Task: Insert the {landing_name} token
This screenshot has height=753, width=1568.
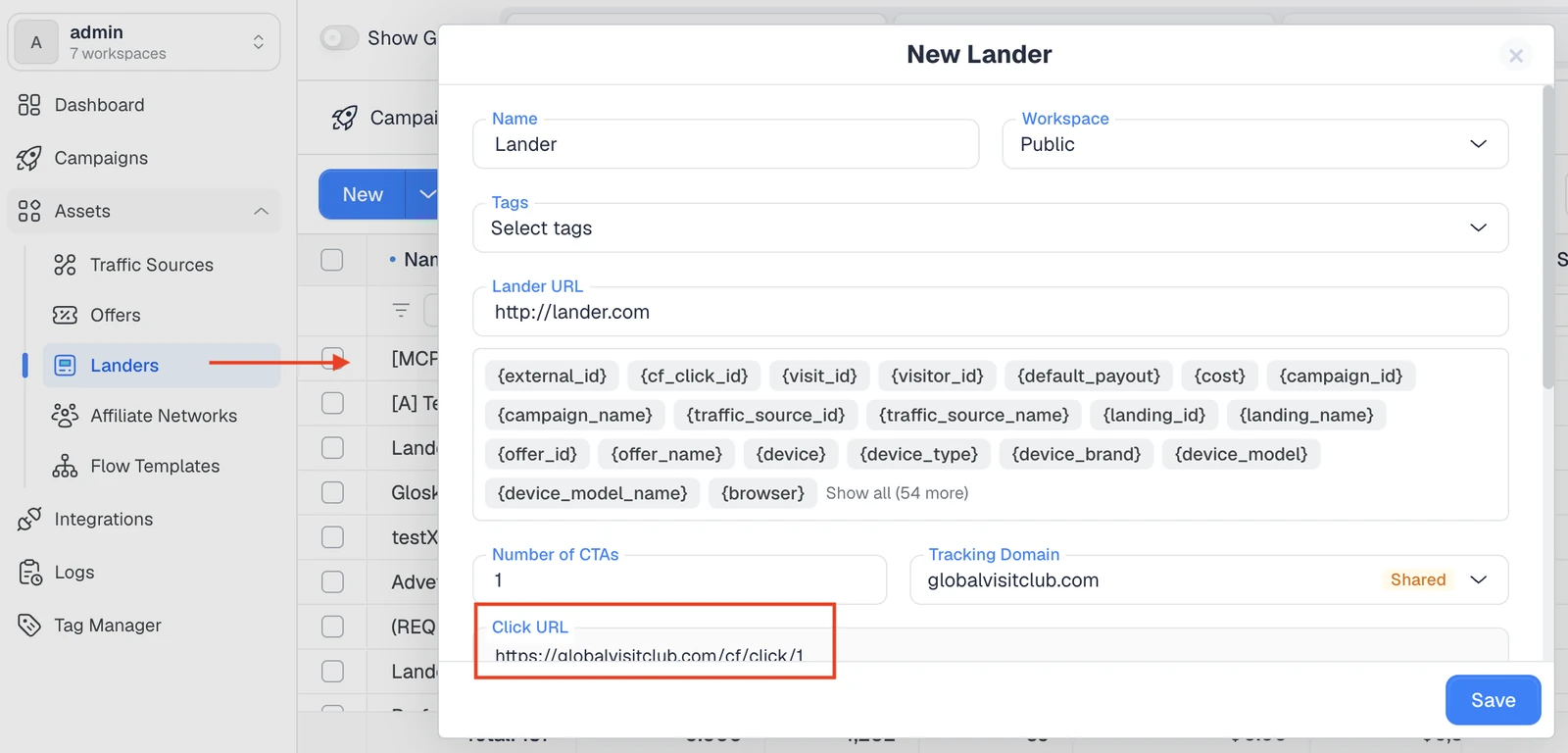Action: click(1306, 415)
